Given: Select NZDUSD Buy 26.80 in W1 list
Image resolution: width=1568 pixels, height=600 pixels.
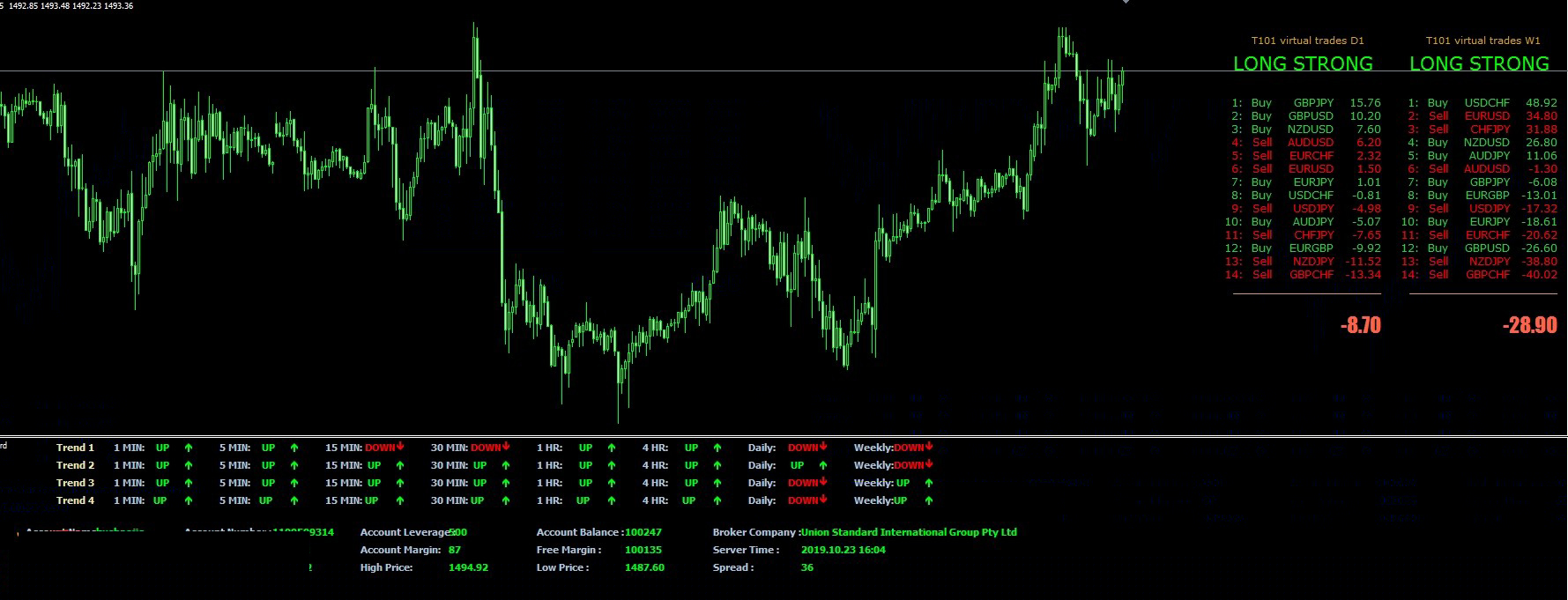Looking at the screenshot, I should [1483, 143].
